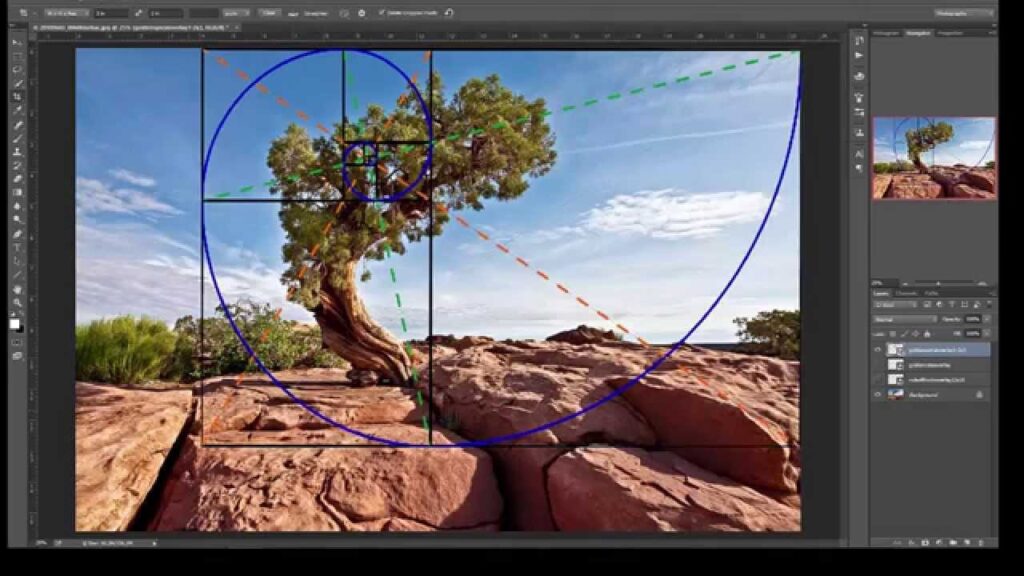
Task: Switch to the Channels tab
Action: [x=905, y=293]
